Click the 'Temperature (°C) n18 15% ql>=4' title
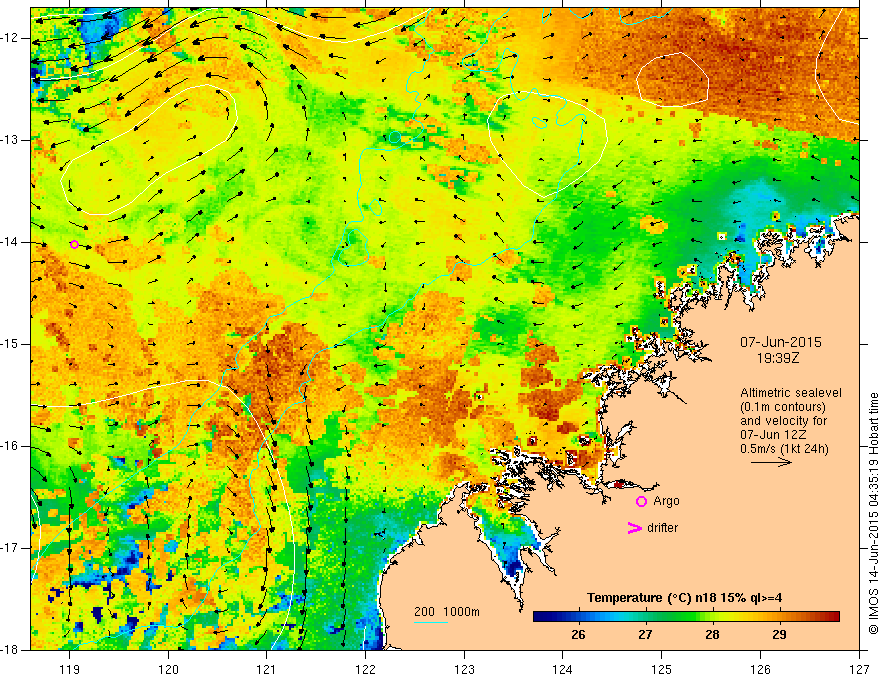Viewport: 880px width, 680px height. (684, 598)
